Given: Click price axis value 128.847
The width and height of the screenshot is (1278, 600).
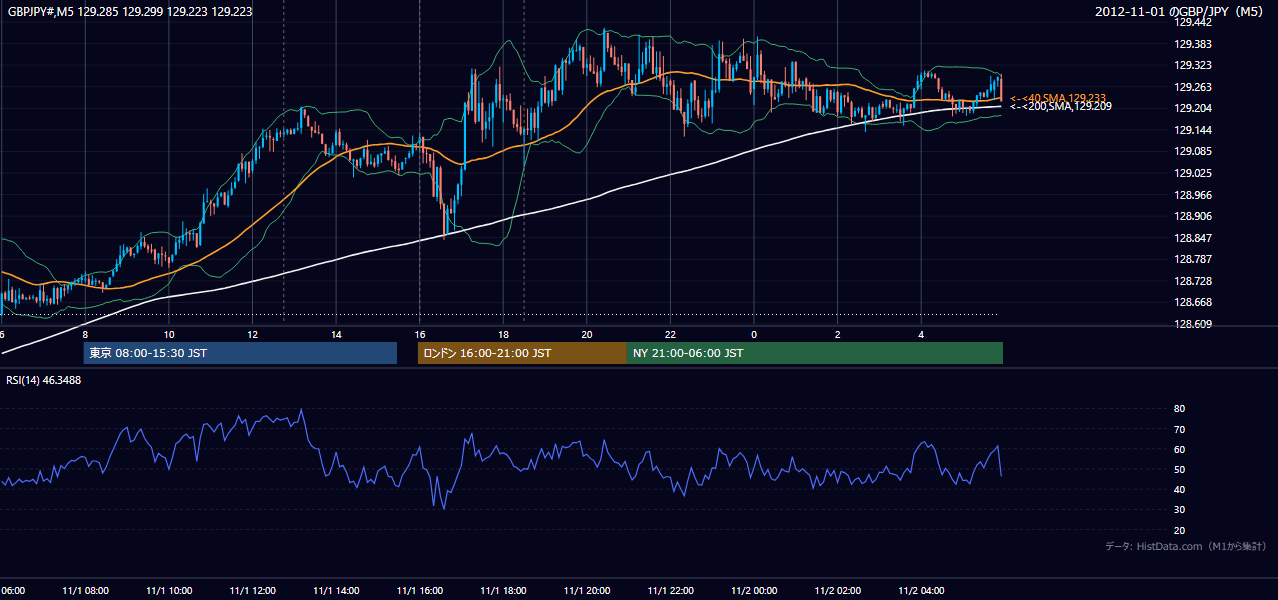Looking at the screenshot, I should pyautogui.click(x=1192, y=238).
